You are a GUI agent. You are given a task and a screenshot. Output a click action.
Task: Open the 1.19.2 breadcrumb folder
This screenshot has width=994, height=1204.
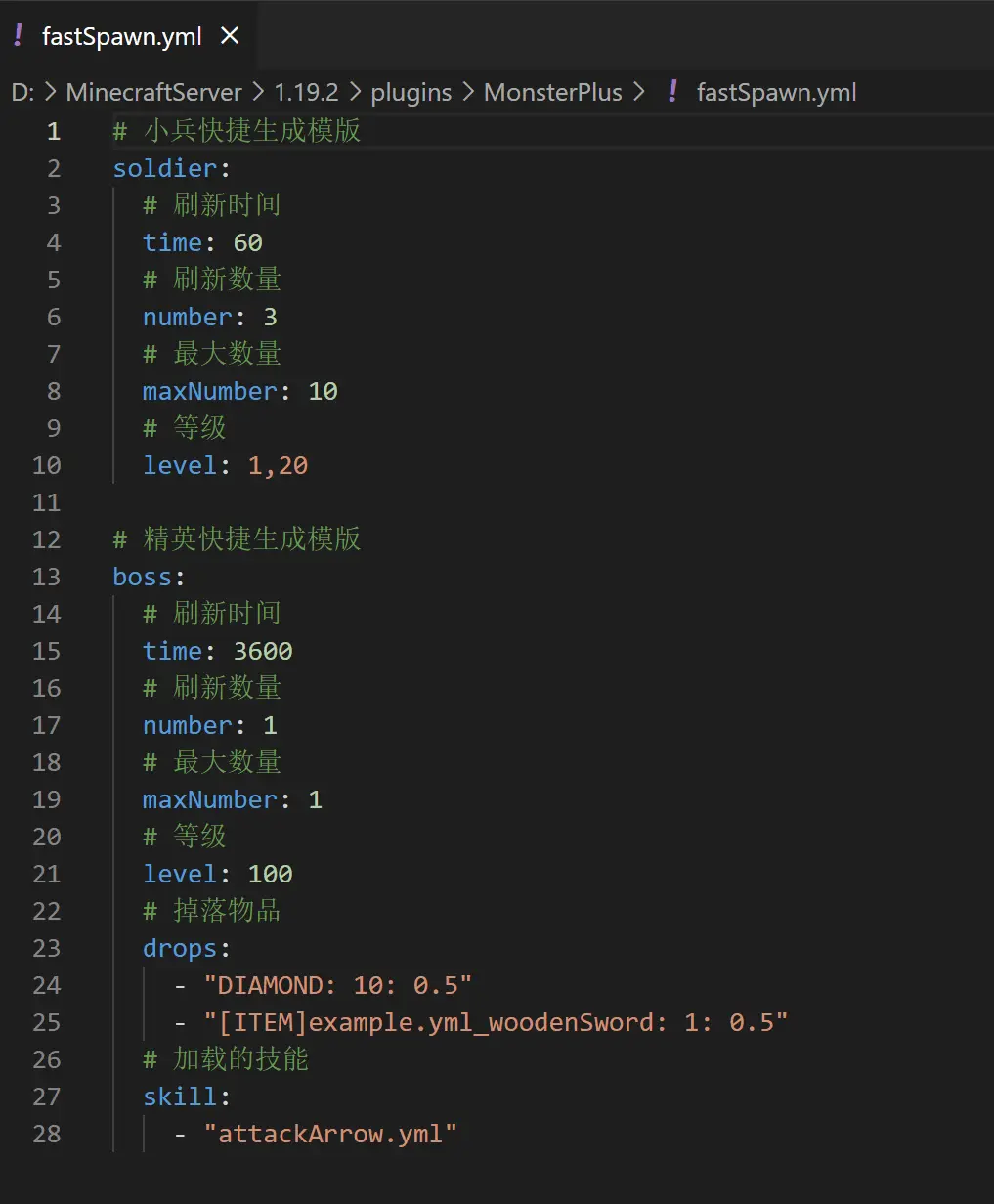[x=306, y=93]
